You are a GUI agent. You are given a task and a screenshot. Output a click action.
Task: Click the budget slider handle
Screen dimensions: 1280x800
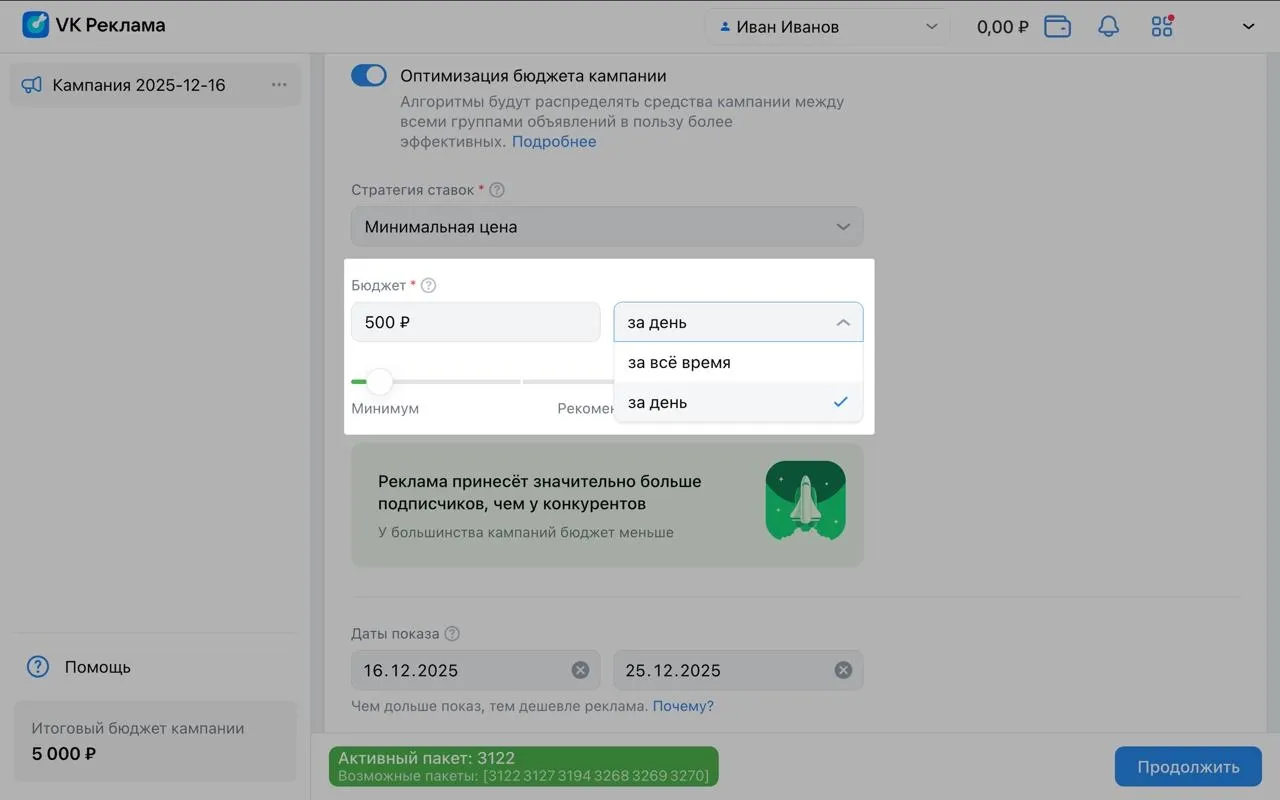coord(379,381)
